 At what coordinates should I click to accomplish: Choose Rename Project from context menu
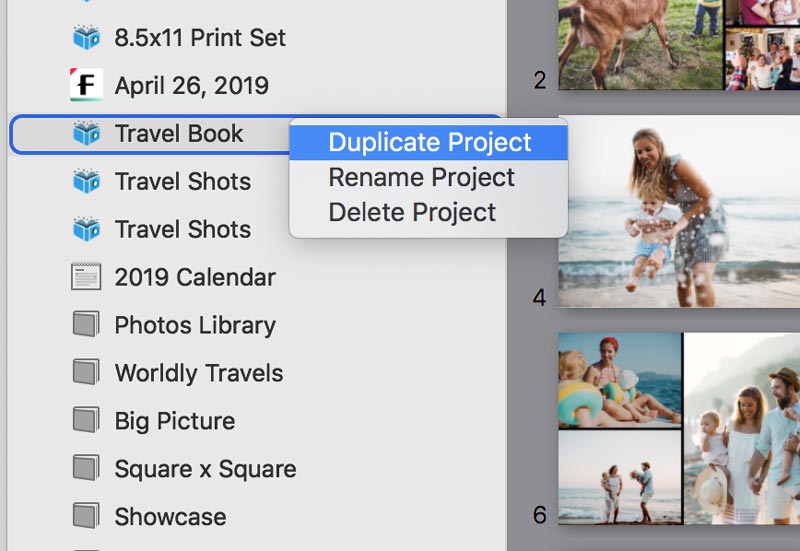[429, 178]
